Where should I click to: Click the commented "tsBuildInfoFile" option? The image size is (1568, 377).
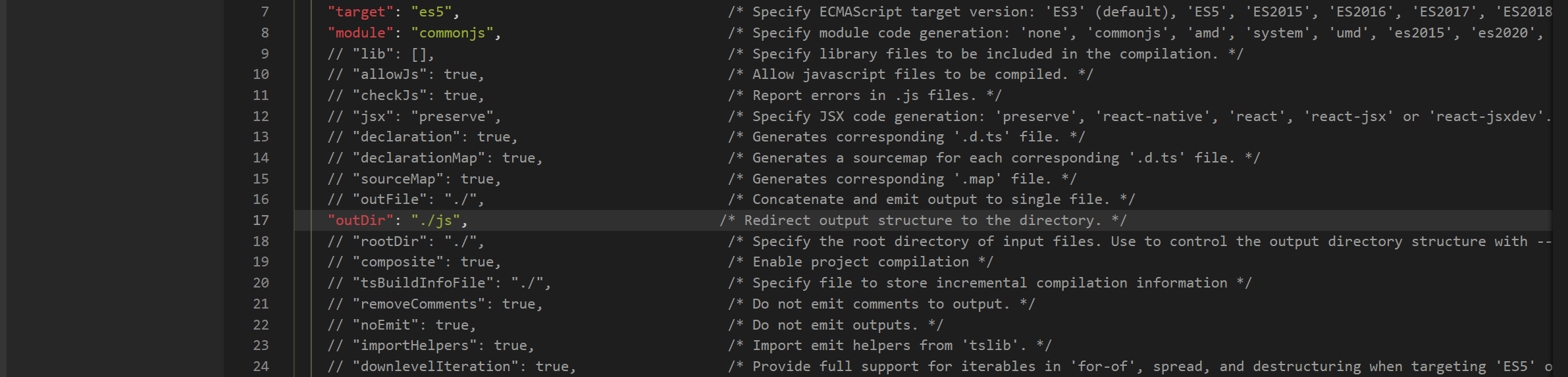(439, 283)
